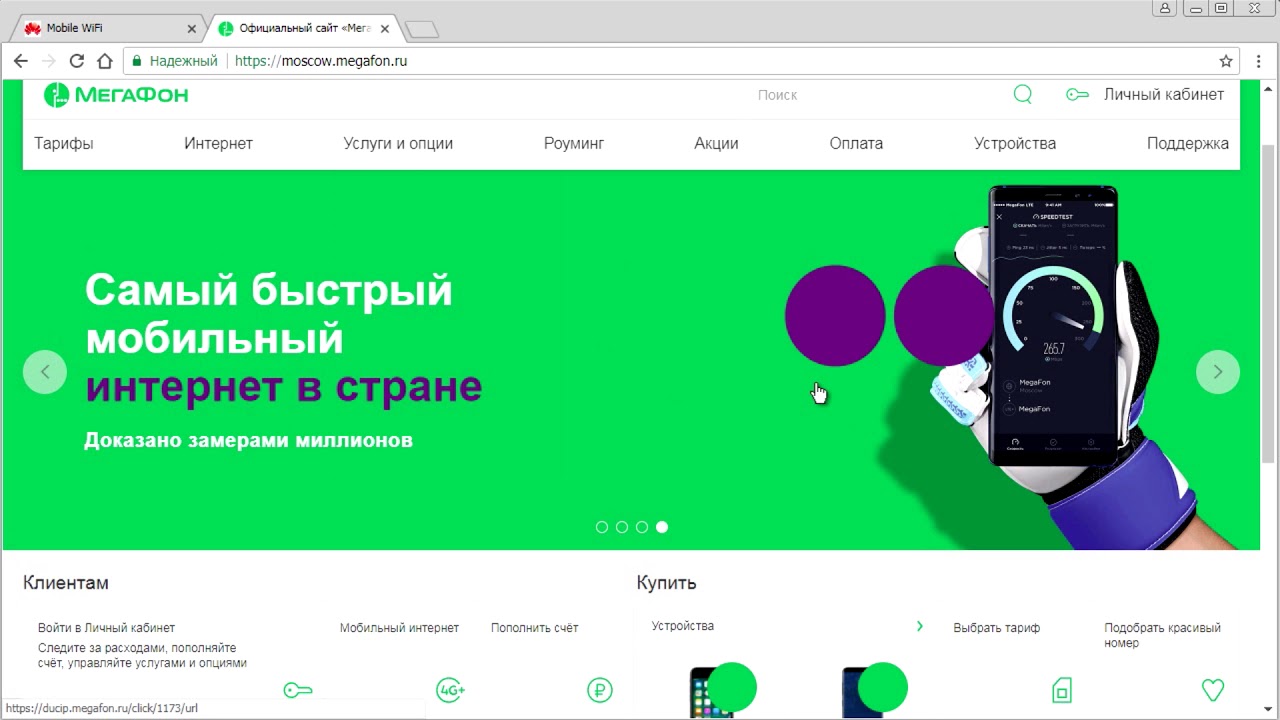
Task: Open the site search magnifier icon
Action: 1022,94
